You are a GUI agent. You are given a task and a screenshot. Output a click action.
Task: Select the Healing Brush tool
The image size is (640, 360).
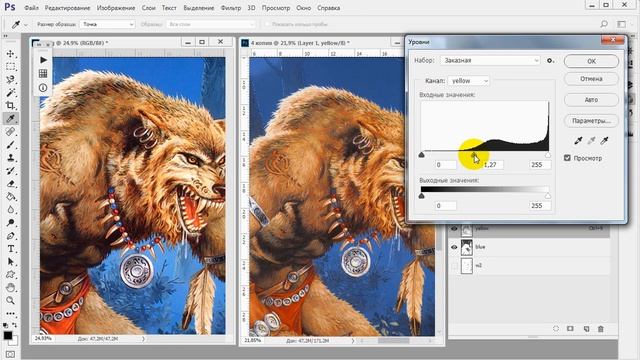tap(11, 131)
